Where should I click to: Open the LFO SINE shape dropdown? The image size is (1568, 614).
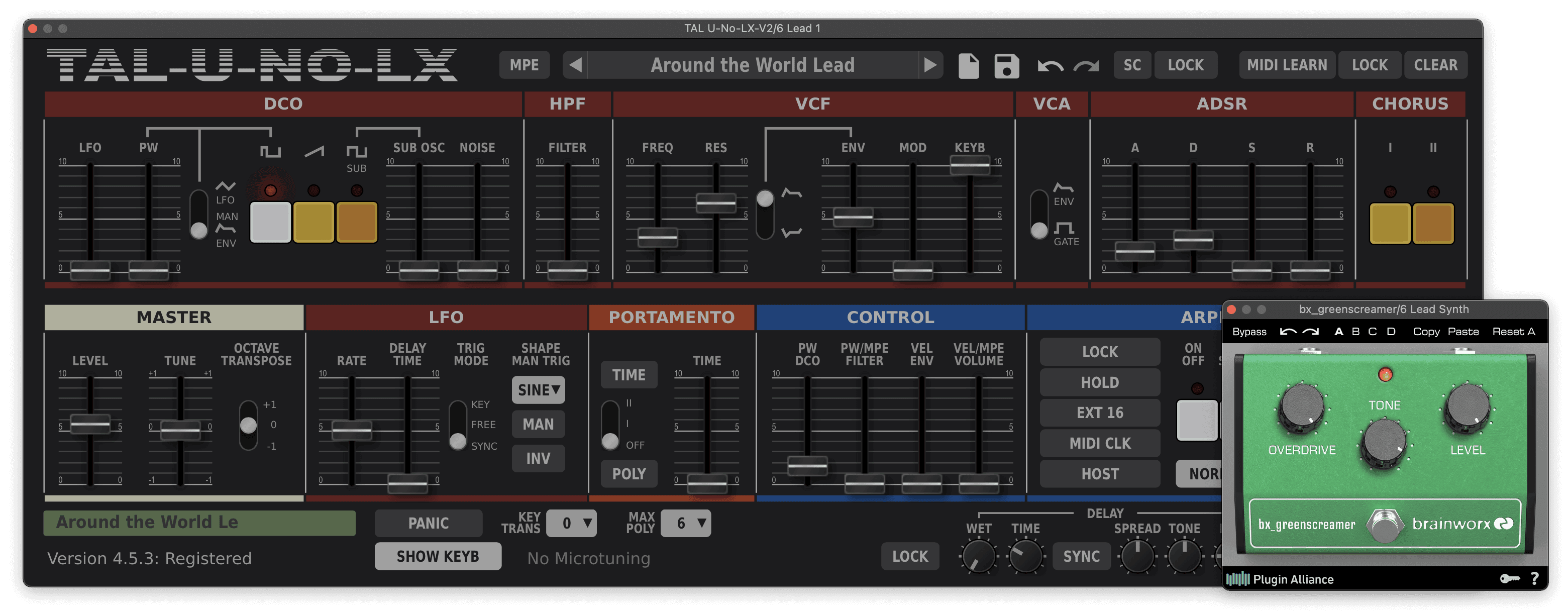point(538,390)
